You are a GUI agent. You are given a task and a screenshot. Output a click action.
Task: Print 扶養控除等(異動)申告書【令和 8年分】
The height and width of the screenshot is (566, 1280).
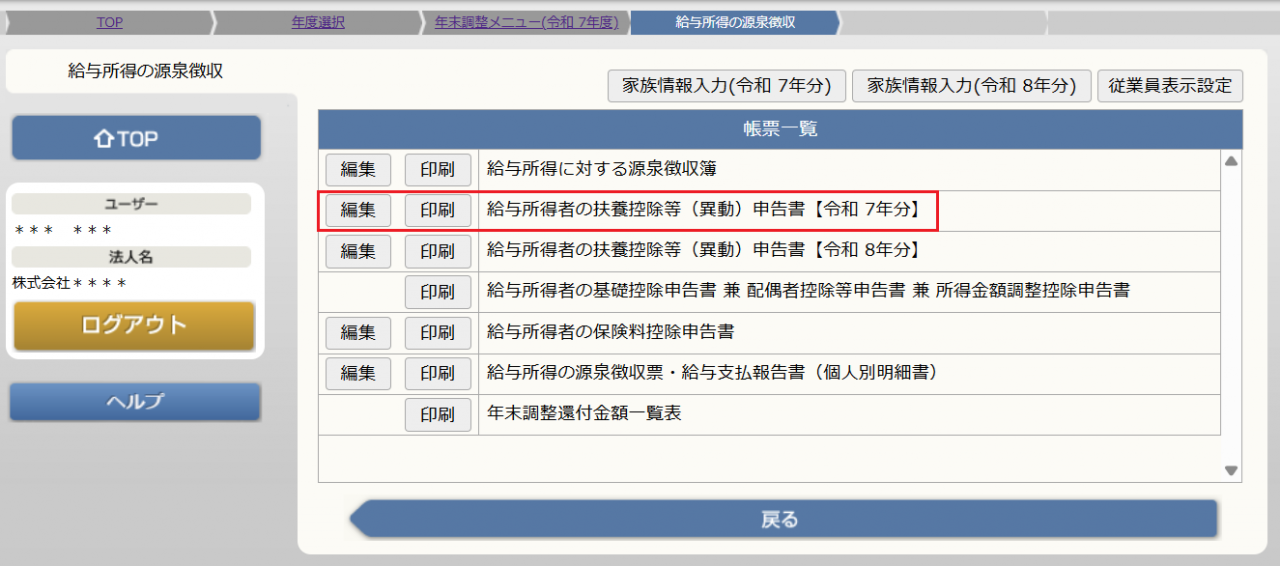click(x=437, y=251)
